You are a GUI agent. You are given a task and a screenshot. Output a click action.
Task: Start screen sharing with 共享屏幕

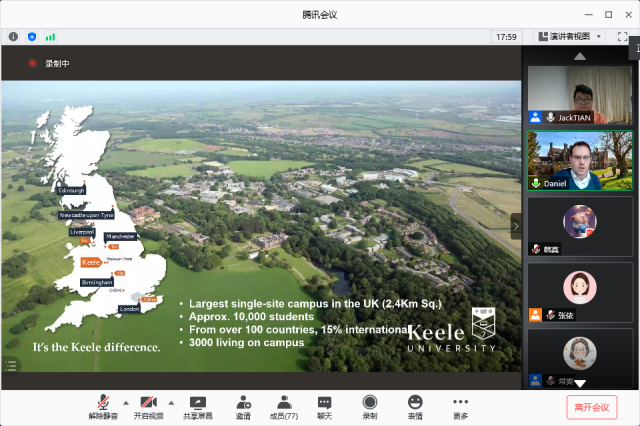point(198,407)
